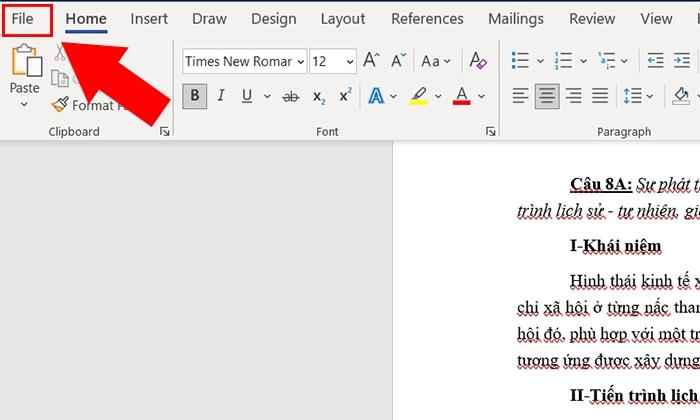Align text left

click(520, 96)
